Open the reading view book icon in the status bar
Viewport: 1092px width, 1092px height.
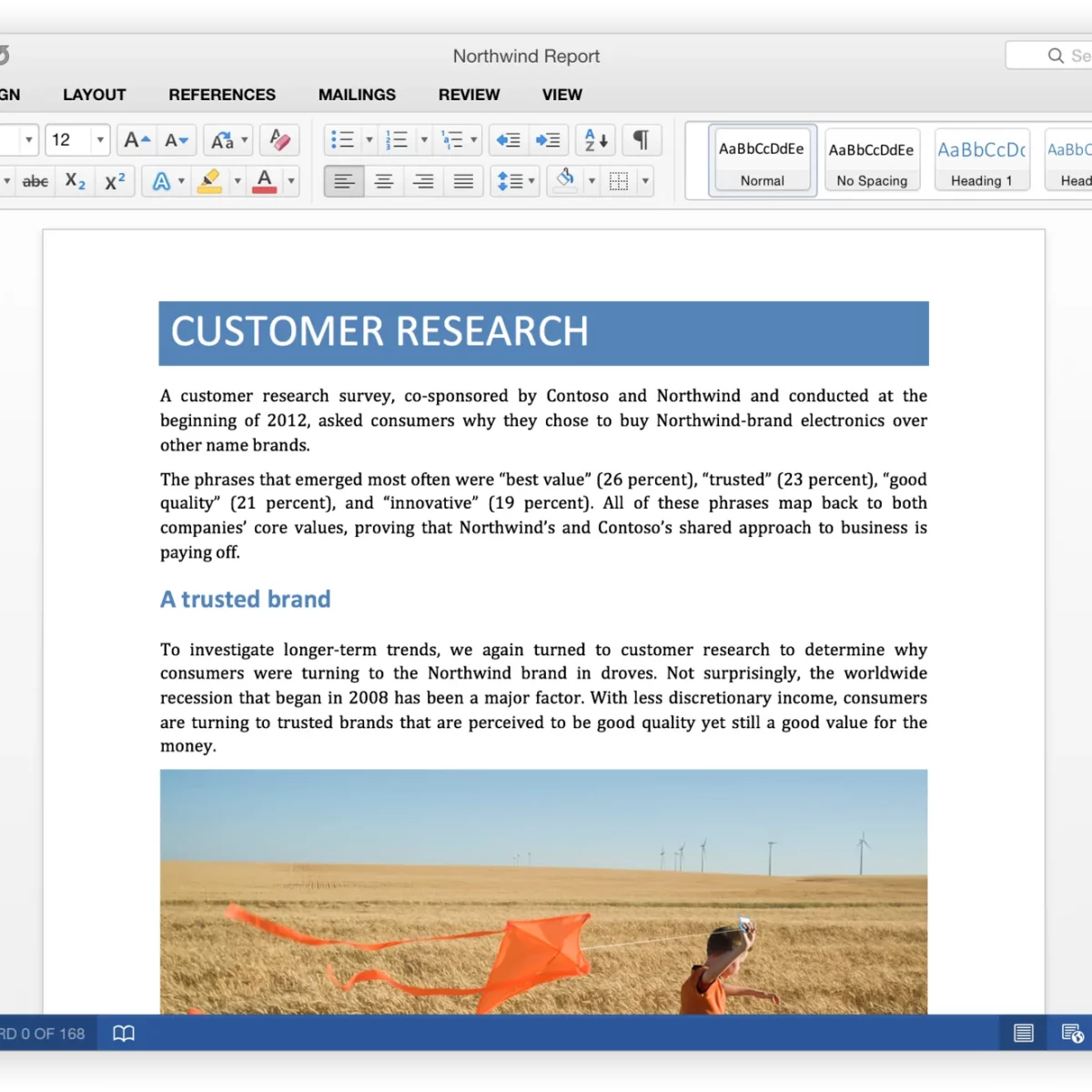(124, 1033)
